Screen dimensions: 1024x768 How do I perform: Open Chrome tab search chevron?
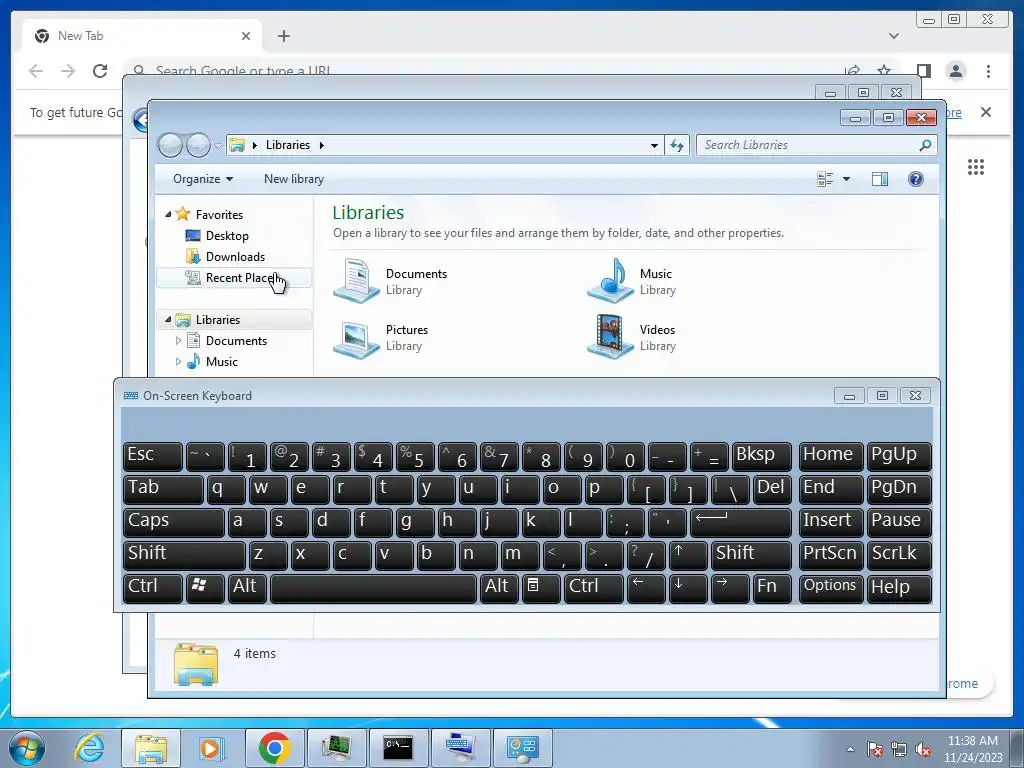point(893,36)
